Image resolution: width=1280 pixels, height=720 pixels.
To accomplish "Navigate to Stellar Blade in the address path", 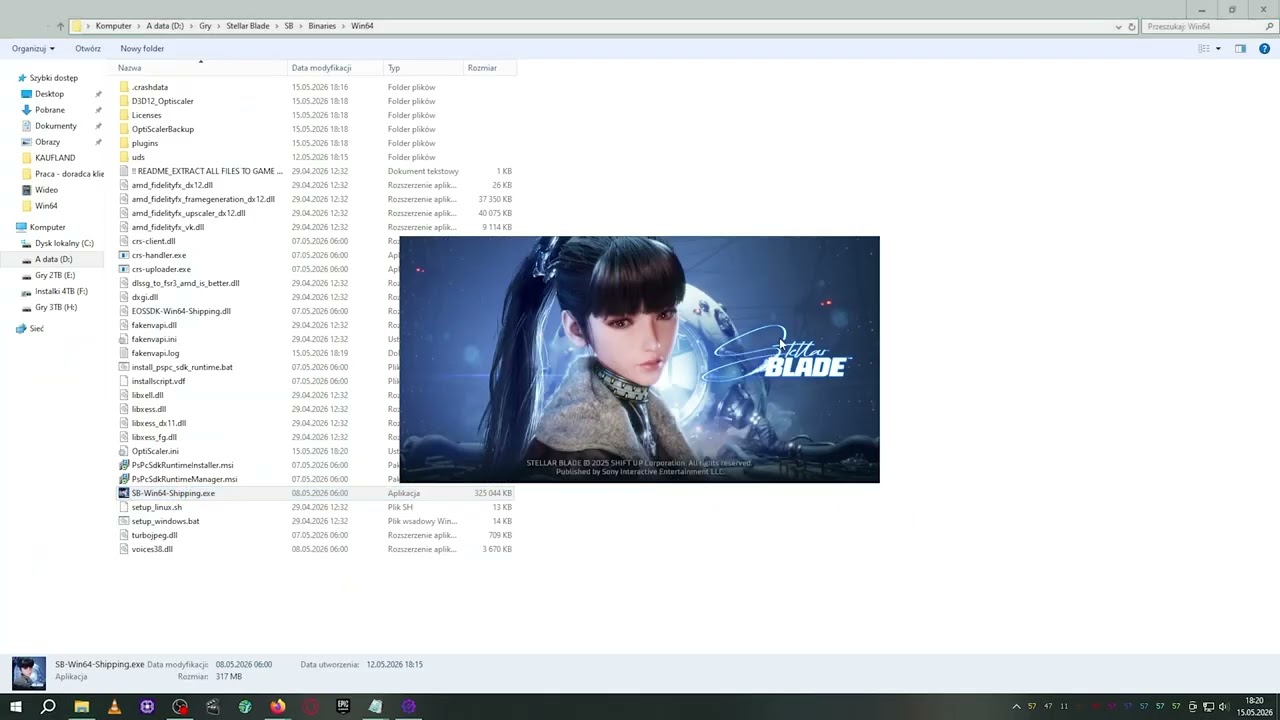I will pyautogui.click(x=247, y=26).
